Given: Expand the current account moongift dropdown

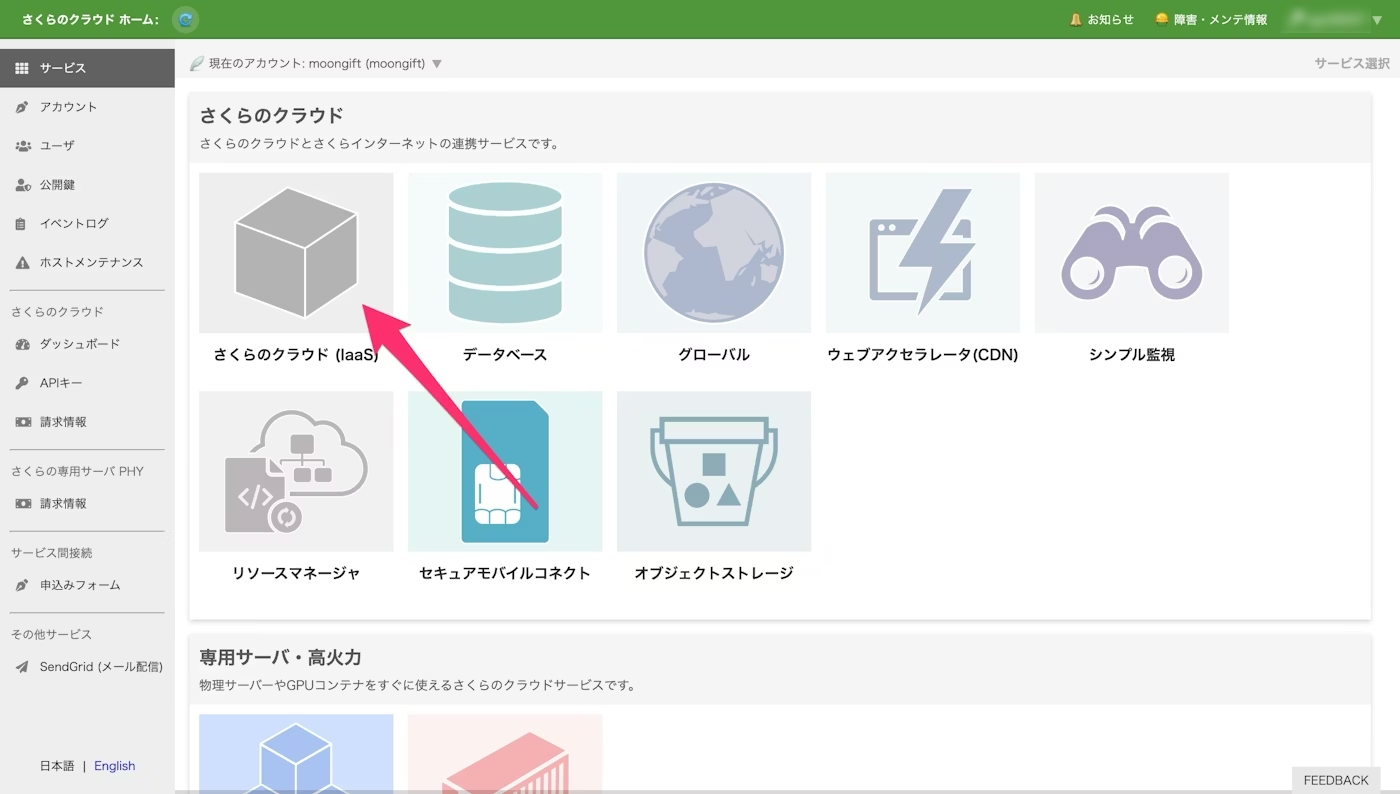Looking at the screenshot, I should pyautogui.click(x=436, y=64).
